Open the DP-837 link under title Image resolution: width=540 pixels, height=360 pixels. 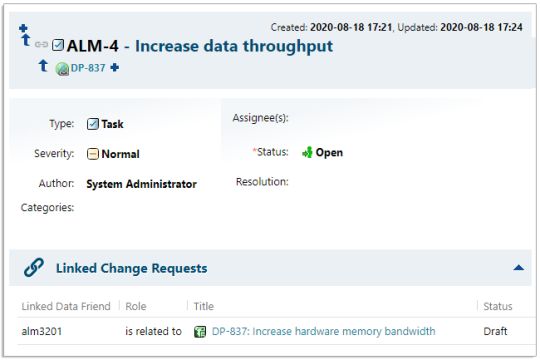click(88, 68)
